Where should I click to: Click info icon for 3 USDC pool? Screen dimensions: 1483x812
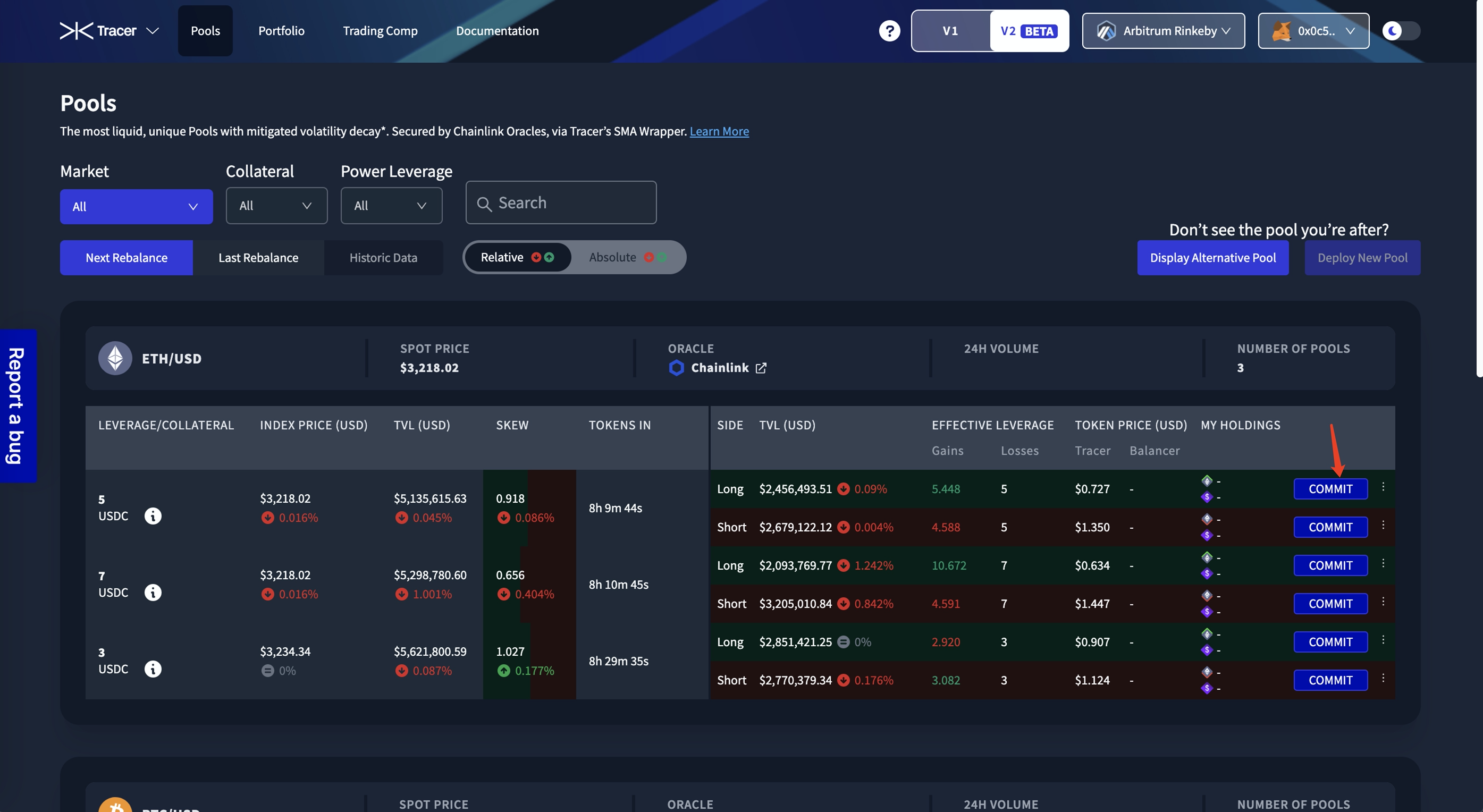(153, 669)
